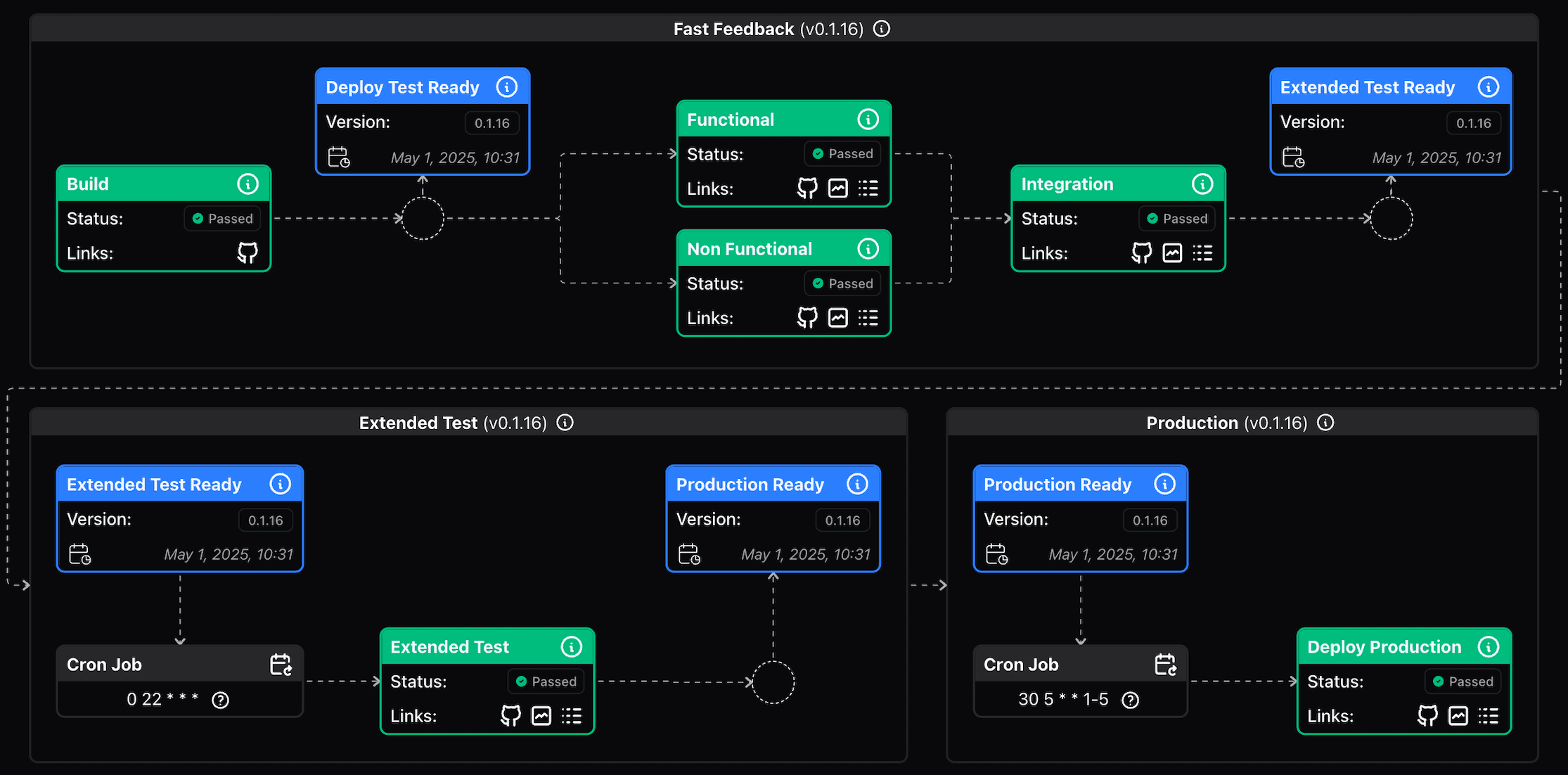Open the chart link in Extended Test card

(x=541, y=716)
